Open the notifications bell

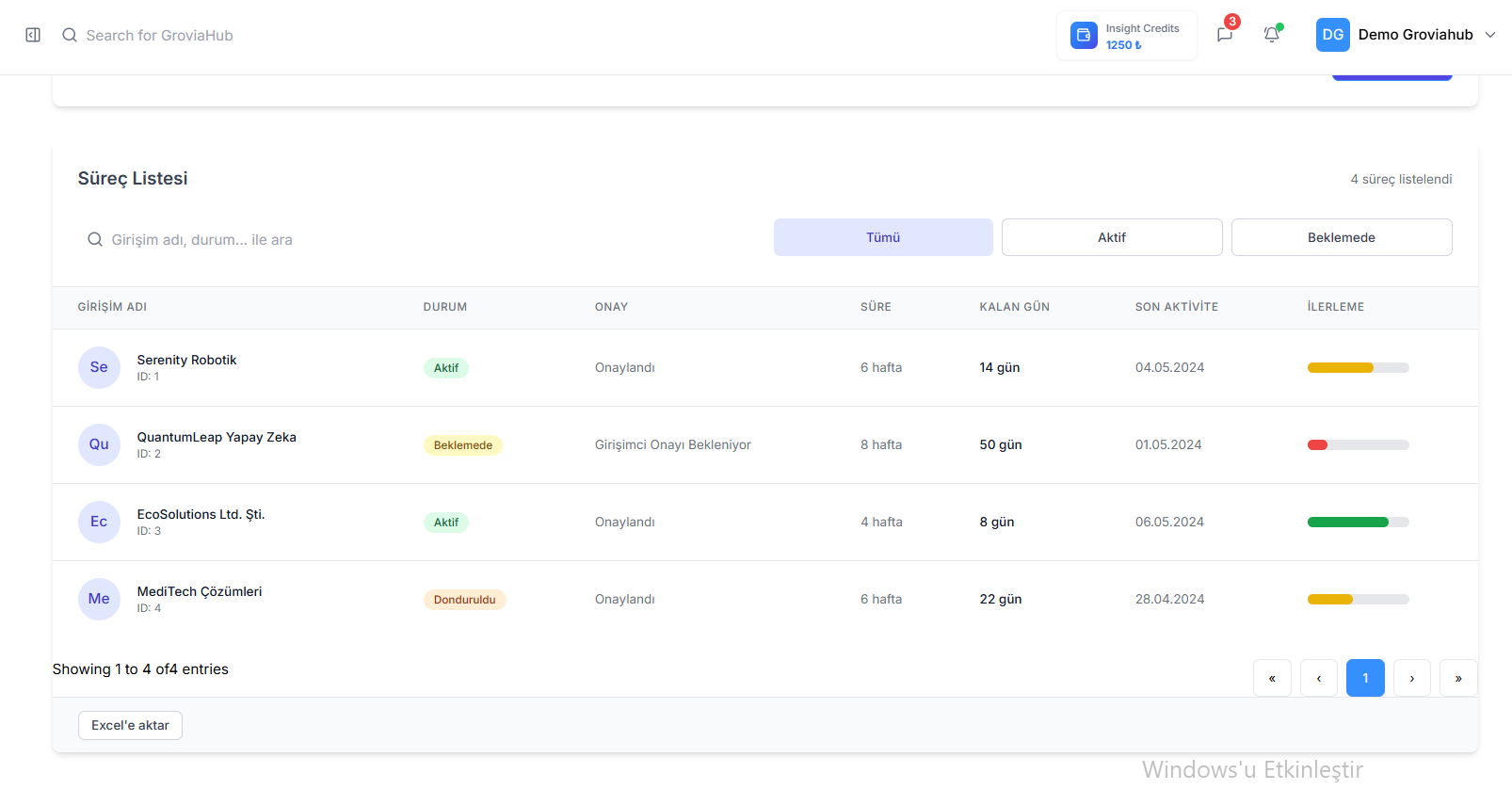click(1271, 35)
